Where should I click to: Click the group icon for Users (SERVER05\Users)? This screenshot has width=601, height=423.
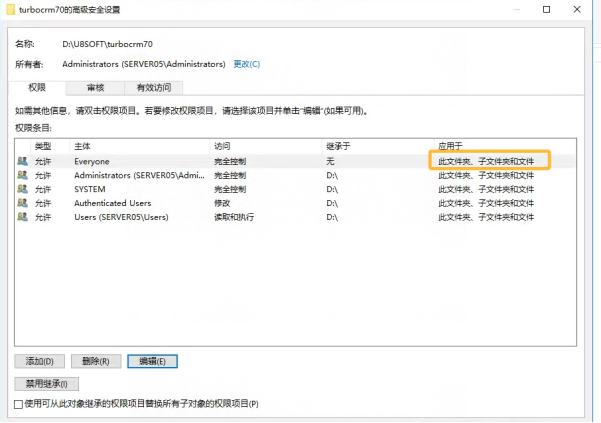(x=23, y=217)
